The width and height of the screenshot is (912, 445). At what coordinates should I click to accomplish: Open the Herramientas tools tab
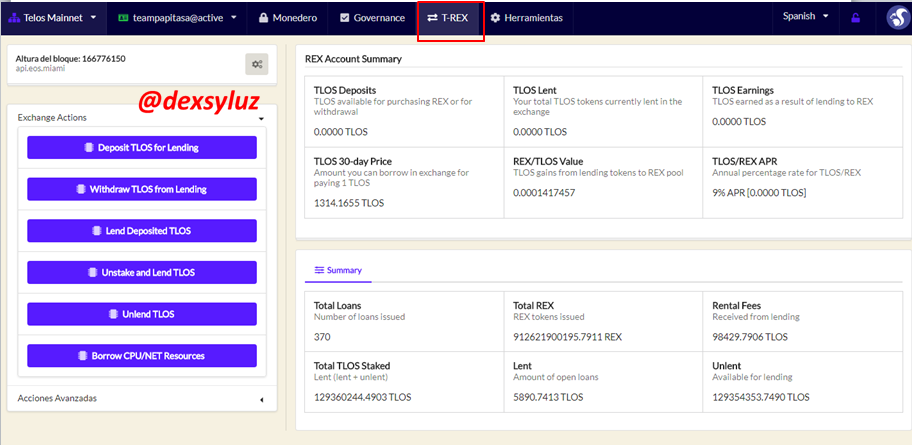526,18
